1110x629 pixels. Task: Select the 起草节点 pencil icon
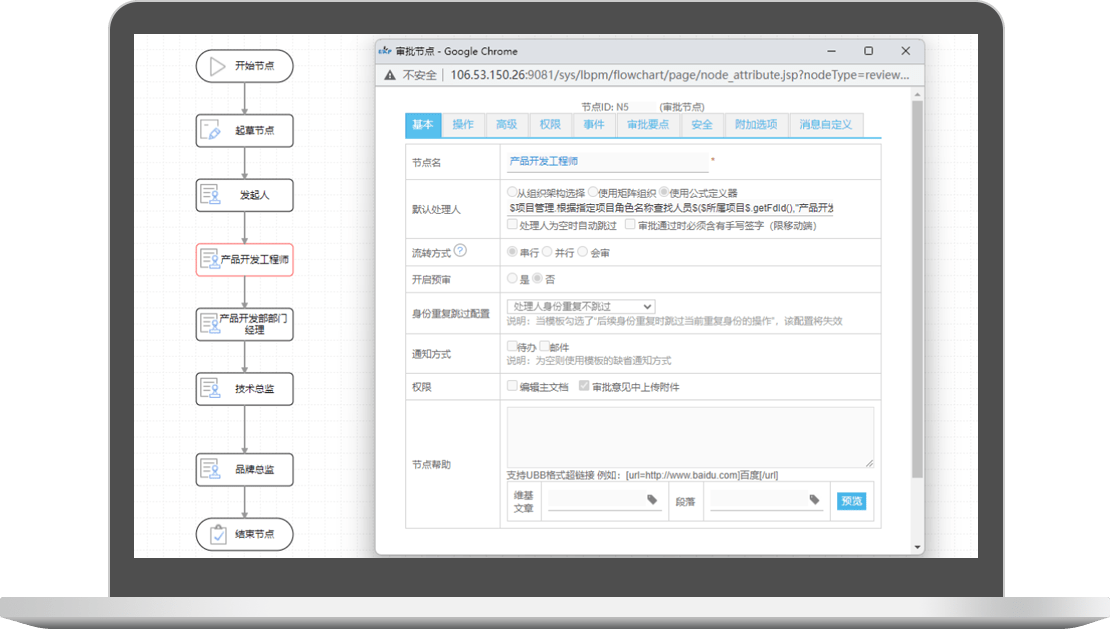coord(210,130)
